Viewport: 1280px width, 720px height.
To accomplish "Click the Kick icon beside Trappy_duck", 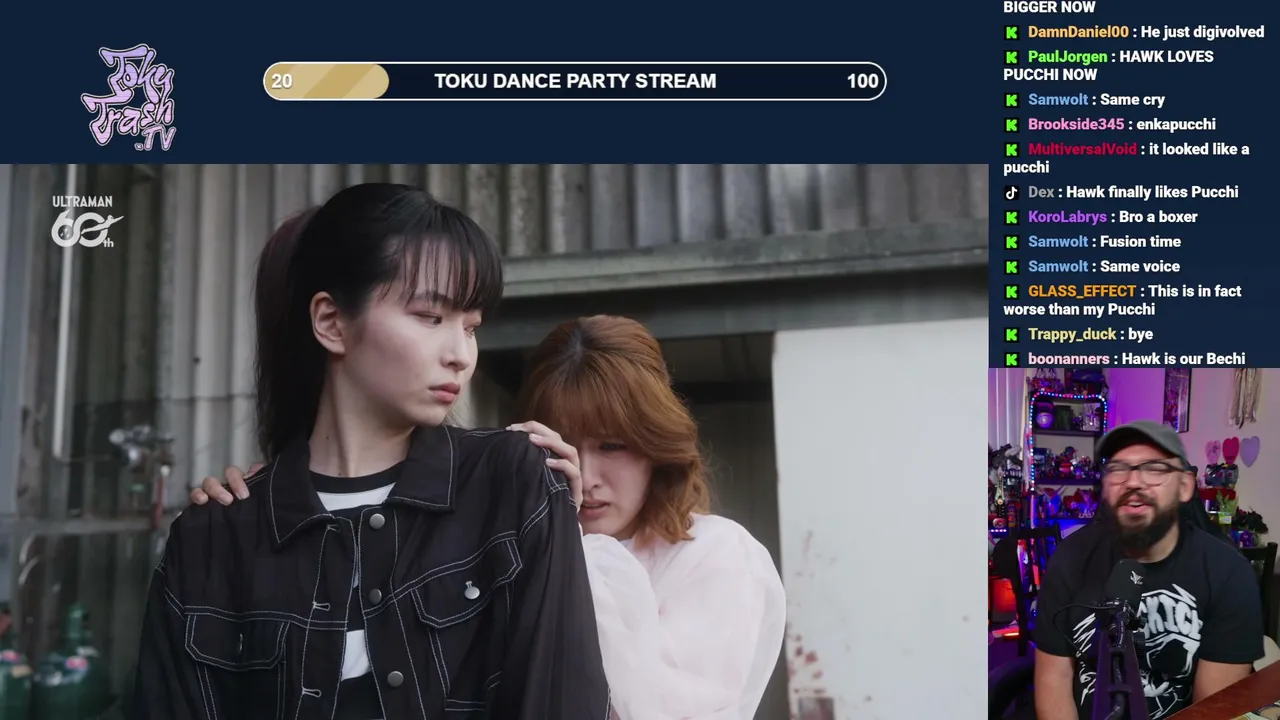I will click(1011, 335).
